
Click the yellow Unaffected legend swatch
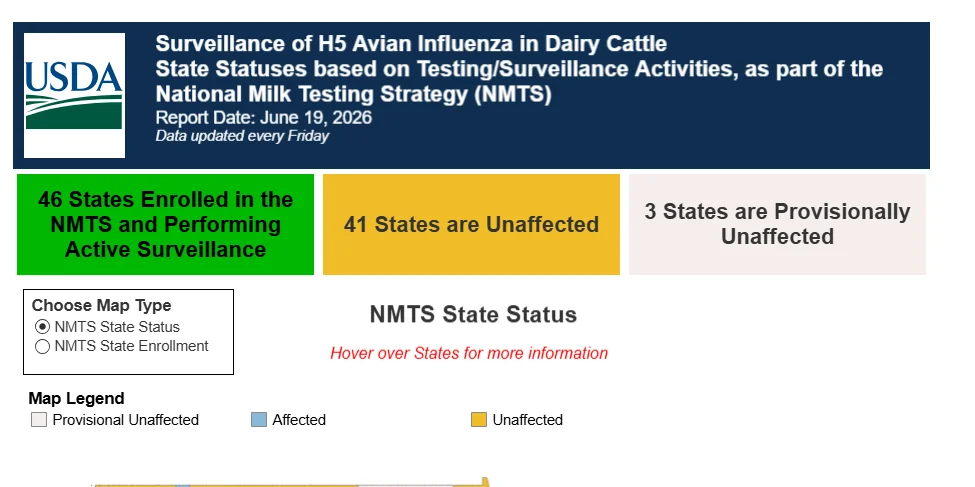point(479,420)
